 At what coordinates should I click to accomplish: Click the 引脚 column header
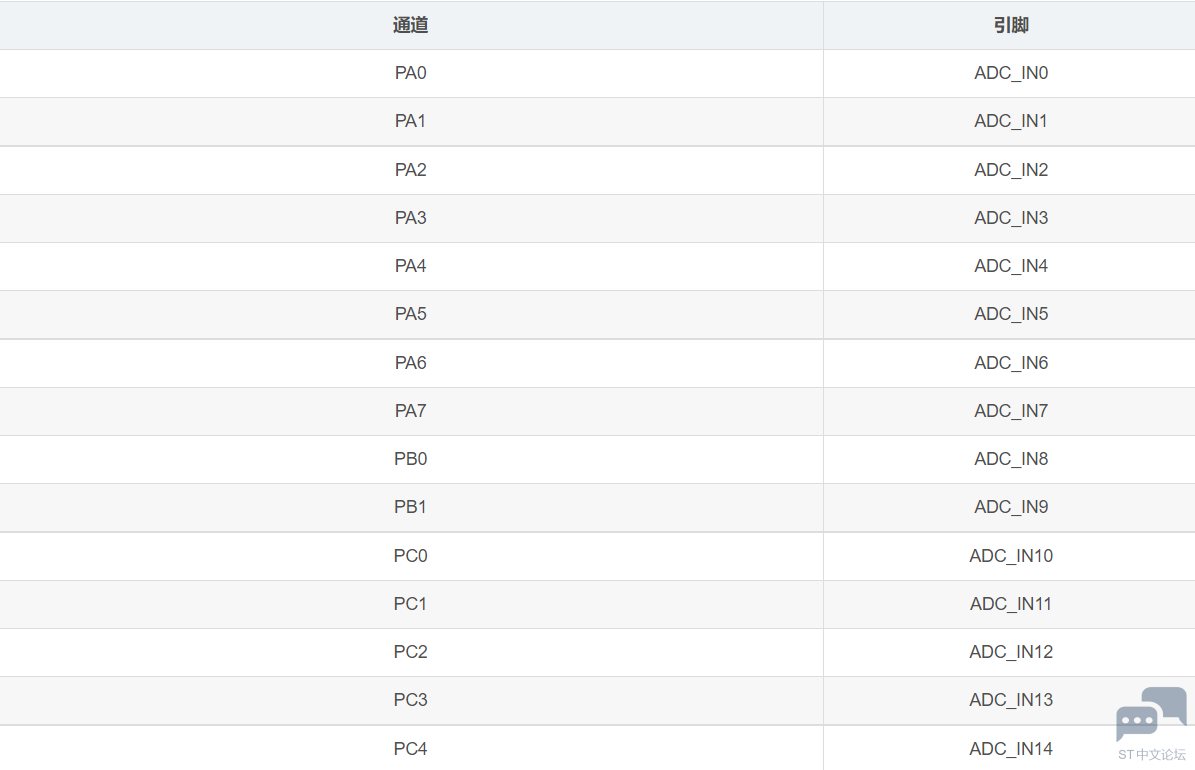(1010, 25)
